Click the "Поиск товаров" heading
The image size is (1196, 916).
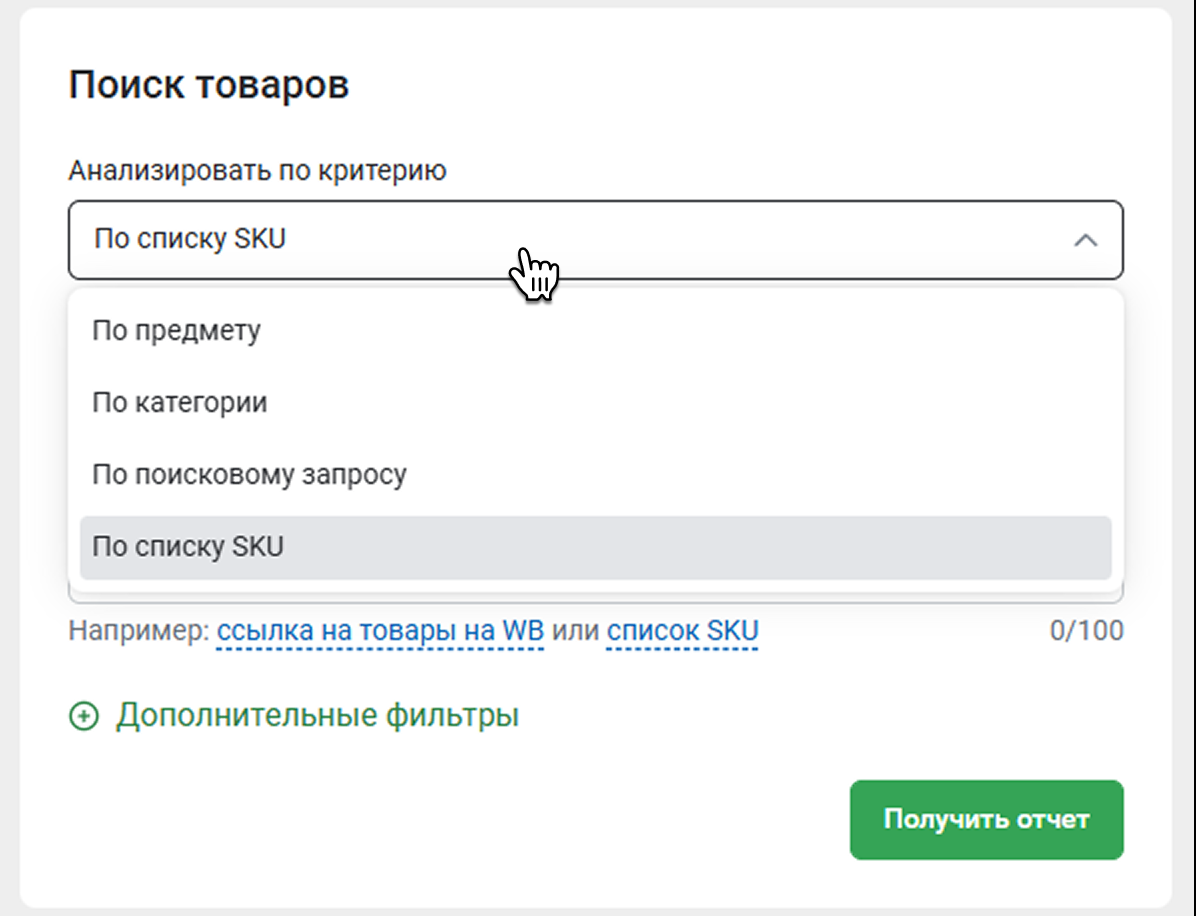click(x=209, y=85)
